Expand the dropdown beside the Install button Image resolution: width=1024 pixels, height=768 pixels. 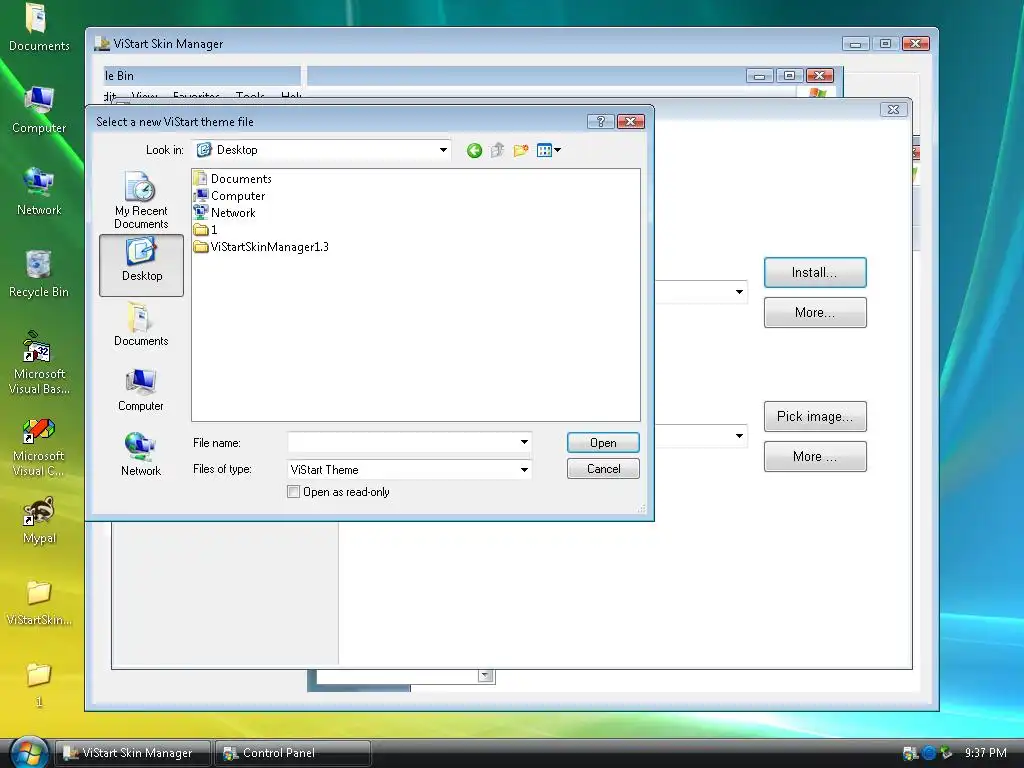click(x=739, y=292)
